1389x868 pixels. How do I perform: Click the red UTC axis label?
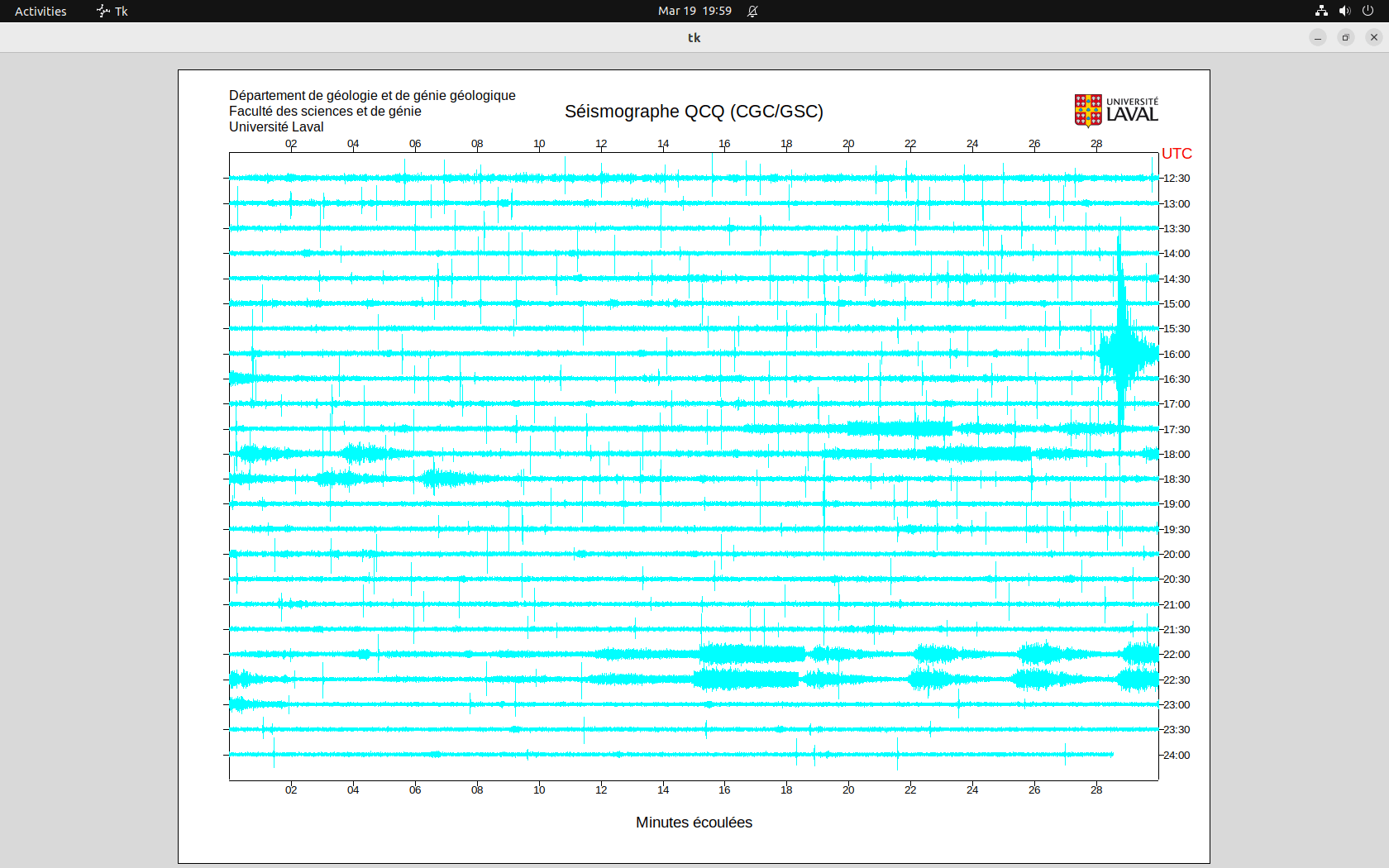pyautogui.click(x=1177, y=154)
